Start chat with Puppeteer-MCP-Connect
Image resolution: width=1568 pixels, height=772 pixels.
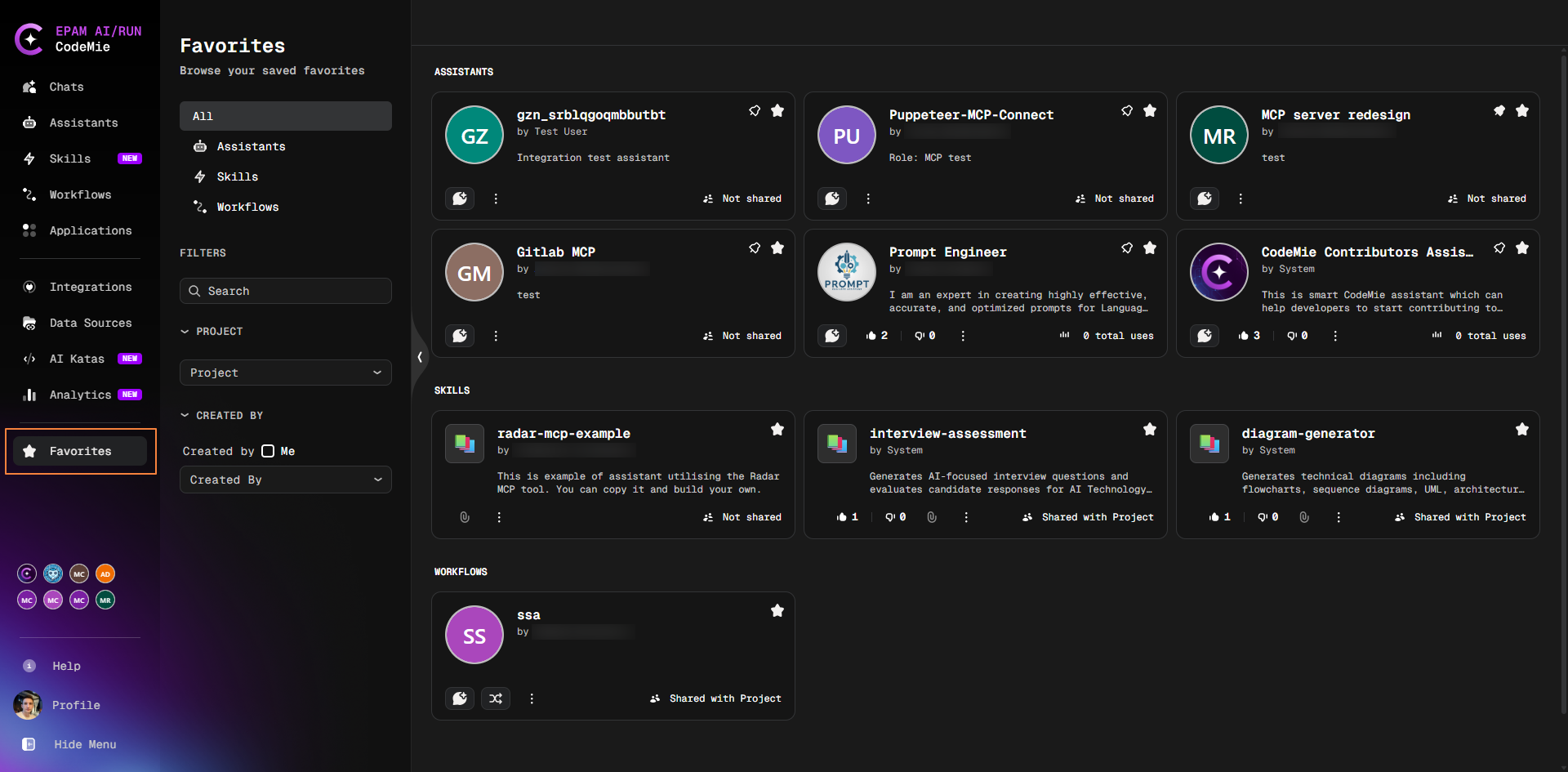(x=832, y=198)
